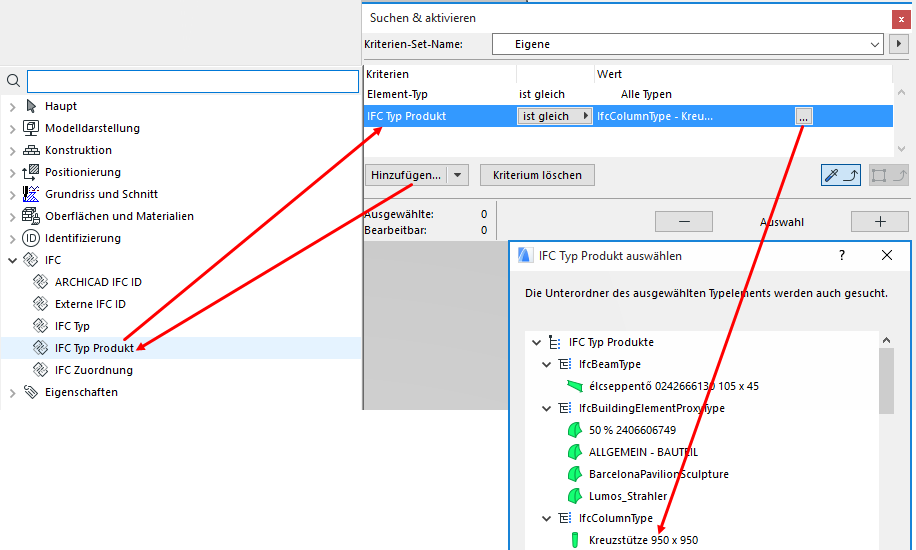Select Lumos_Strahler type
916x550 pixels.
[x=628, y=496]
